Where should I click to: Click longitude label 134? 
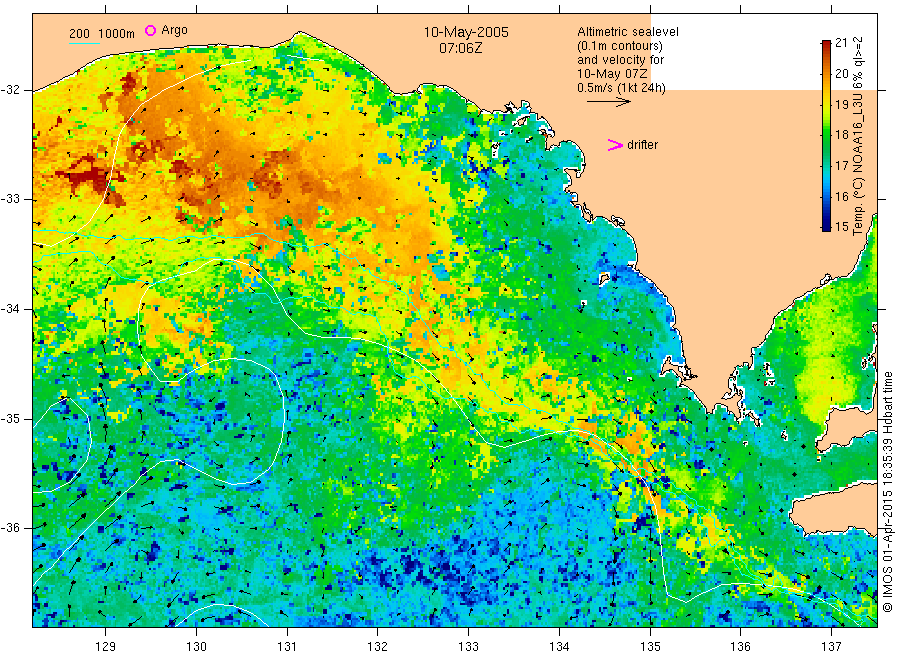[559, 647]
